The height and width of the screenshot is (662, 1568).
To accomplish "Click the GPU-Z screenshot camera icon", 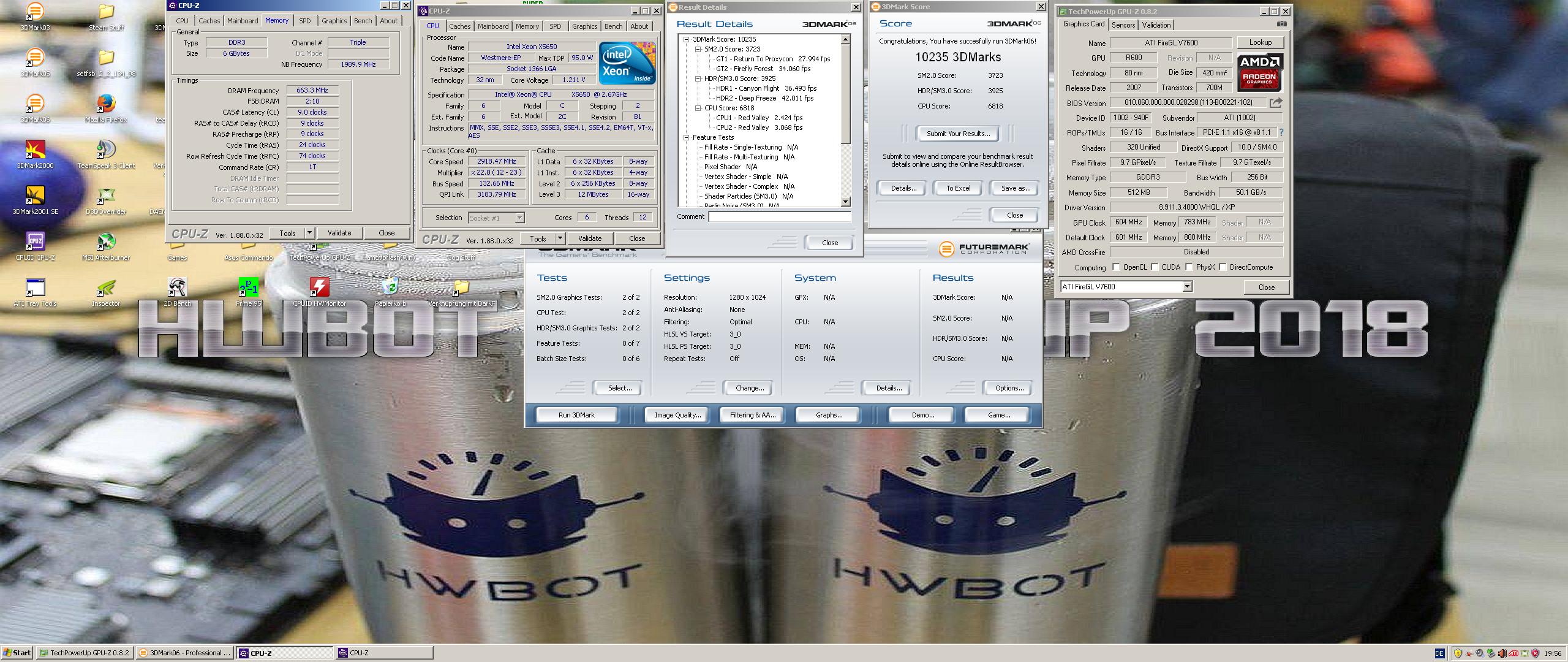I will click(1281, 24).
